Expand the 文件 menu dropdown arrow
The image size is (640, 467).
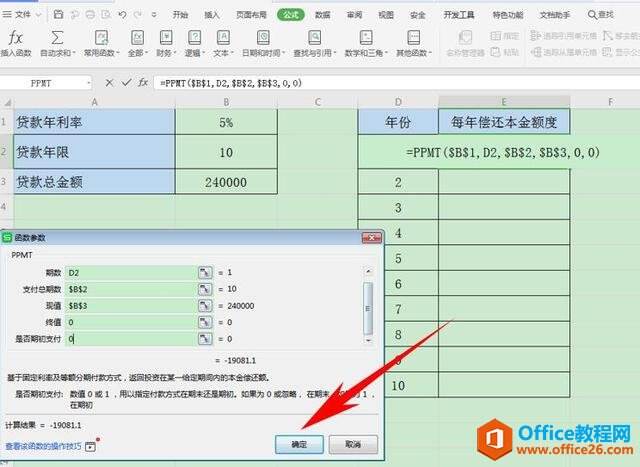(39, 15)
